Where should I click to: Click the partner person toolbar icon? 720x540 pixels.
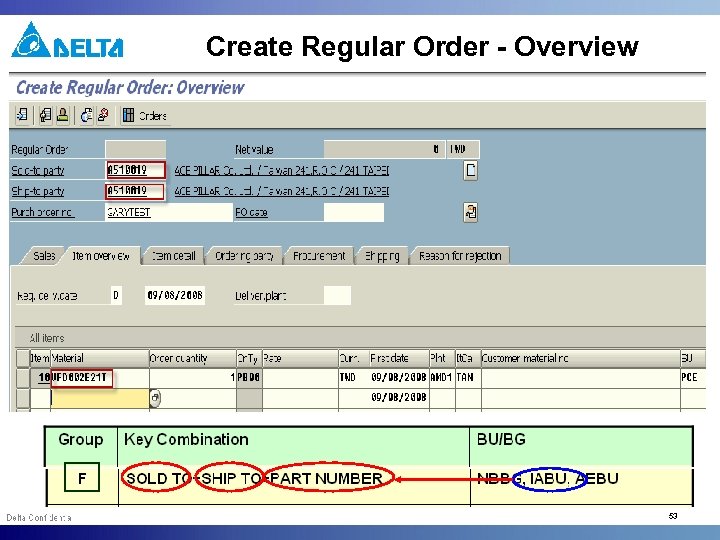pyautogui.click(x=62, y=115)
